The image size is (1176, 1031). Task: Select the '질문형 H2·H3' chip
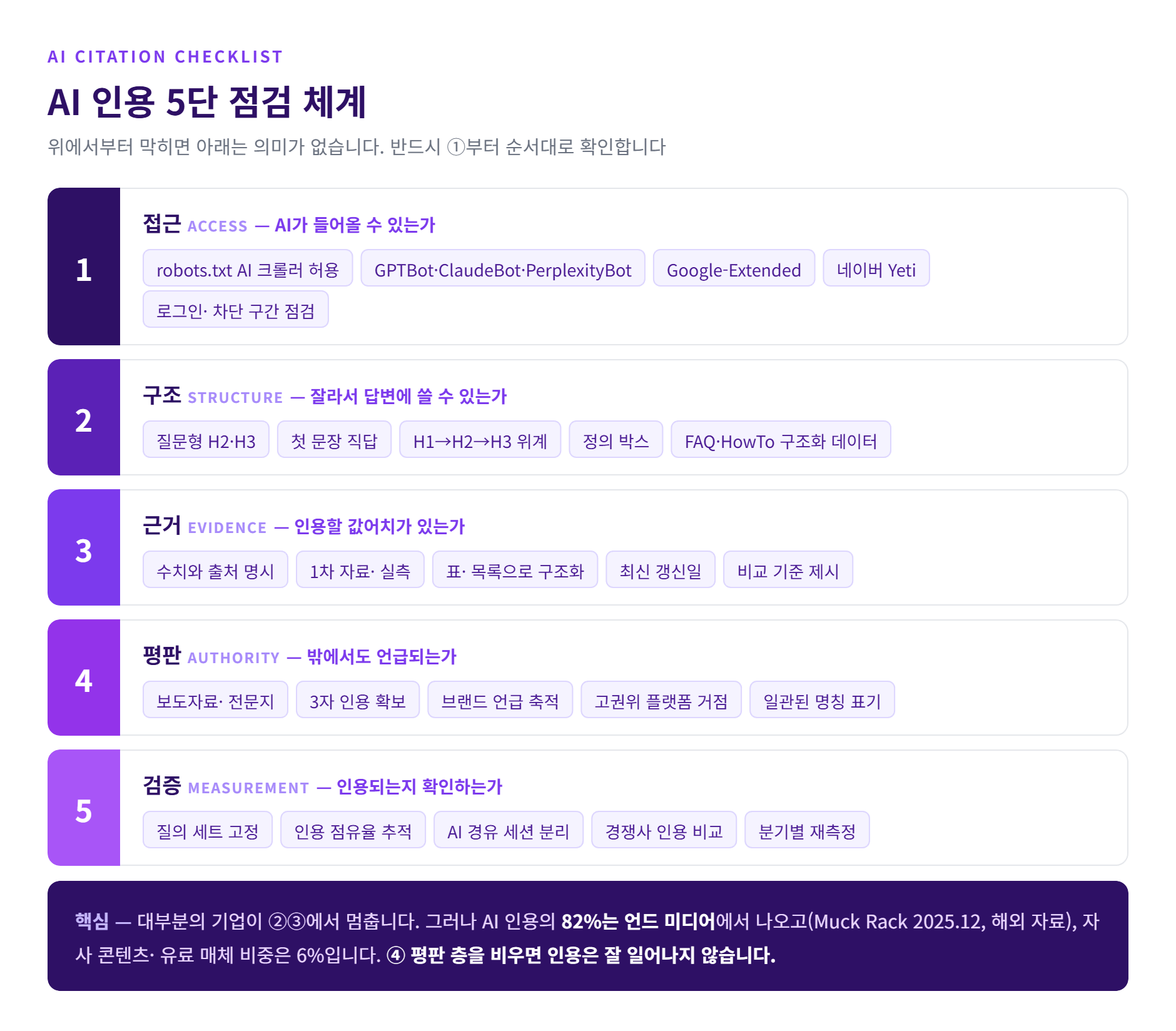[206, 439]
